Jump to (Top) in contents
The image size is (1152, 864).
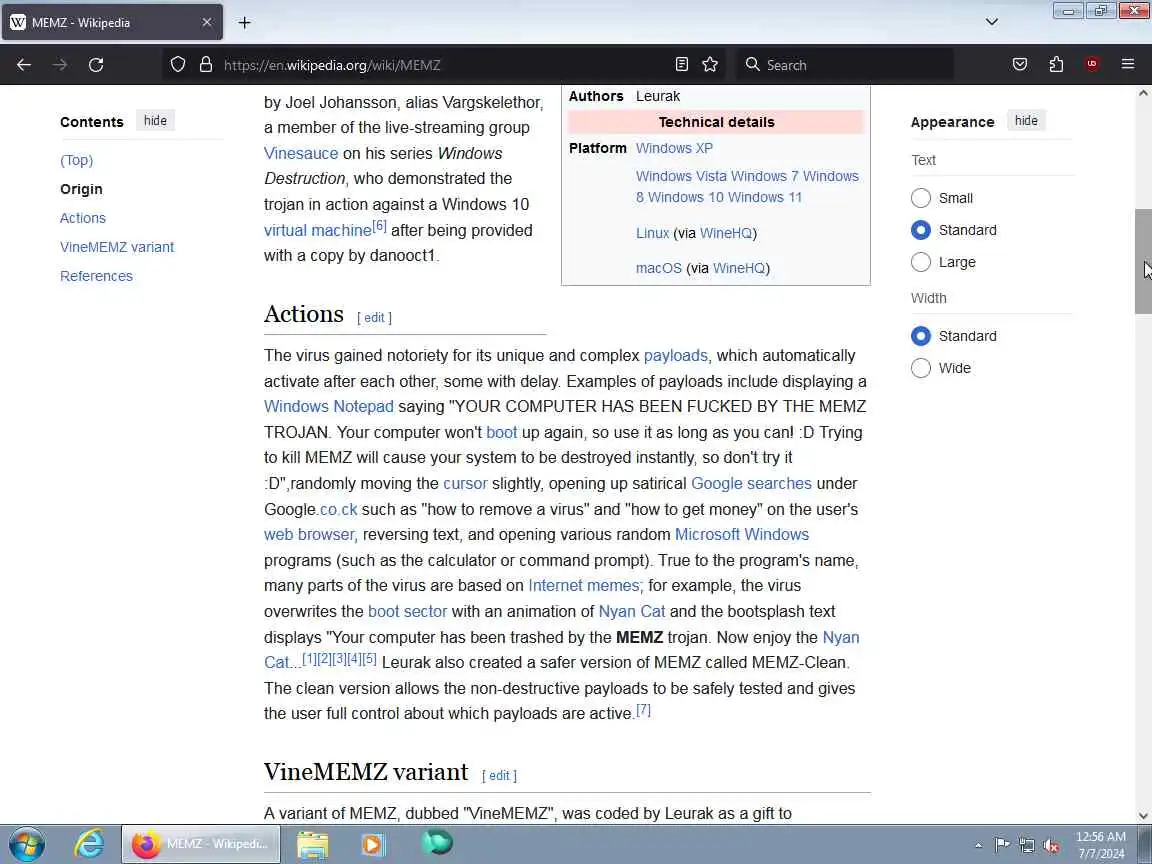(76, 160)
